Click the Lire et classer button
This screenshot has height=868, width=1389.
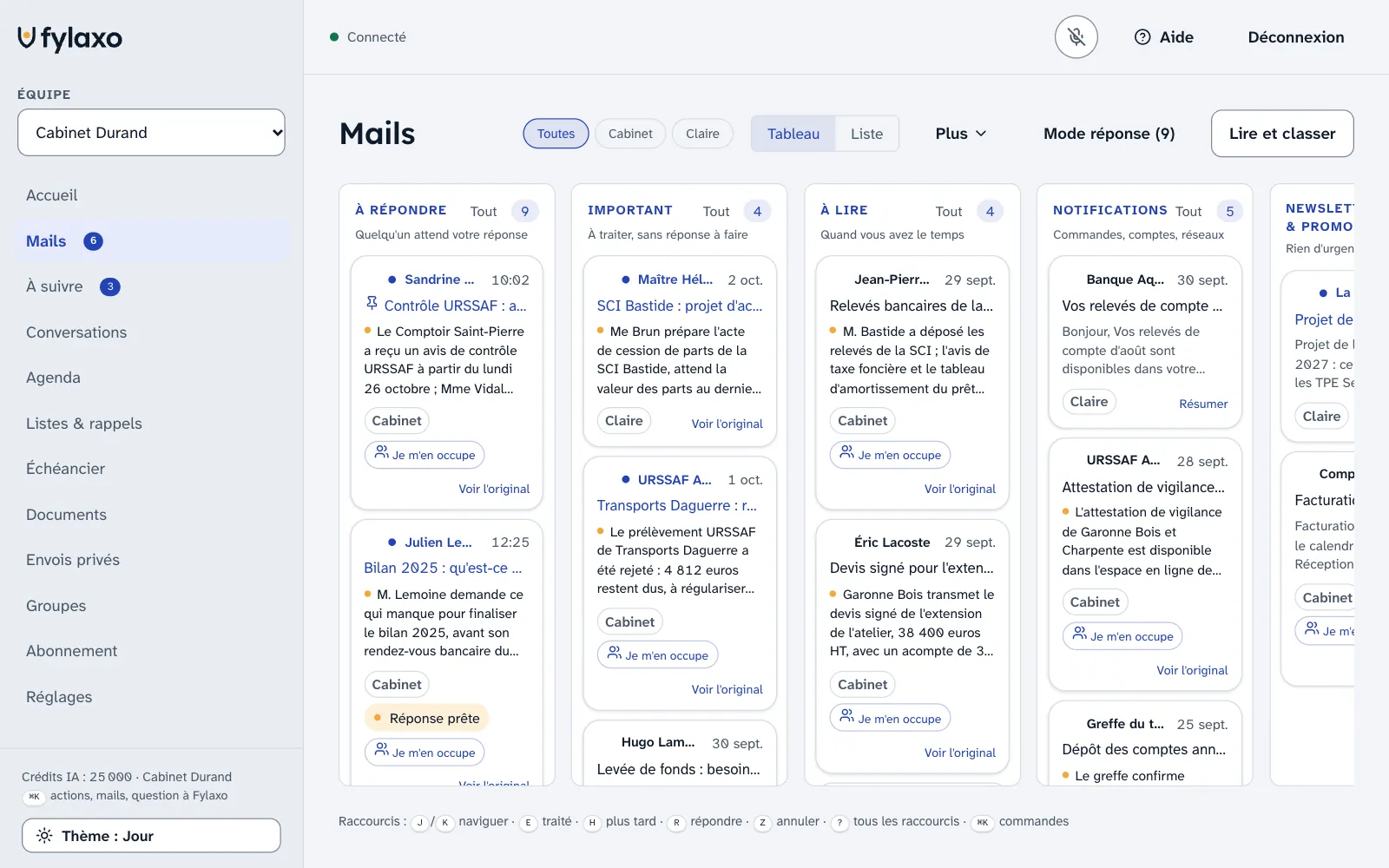[1282, 134]
